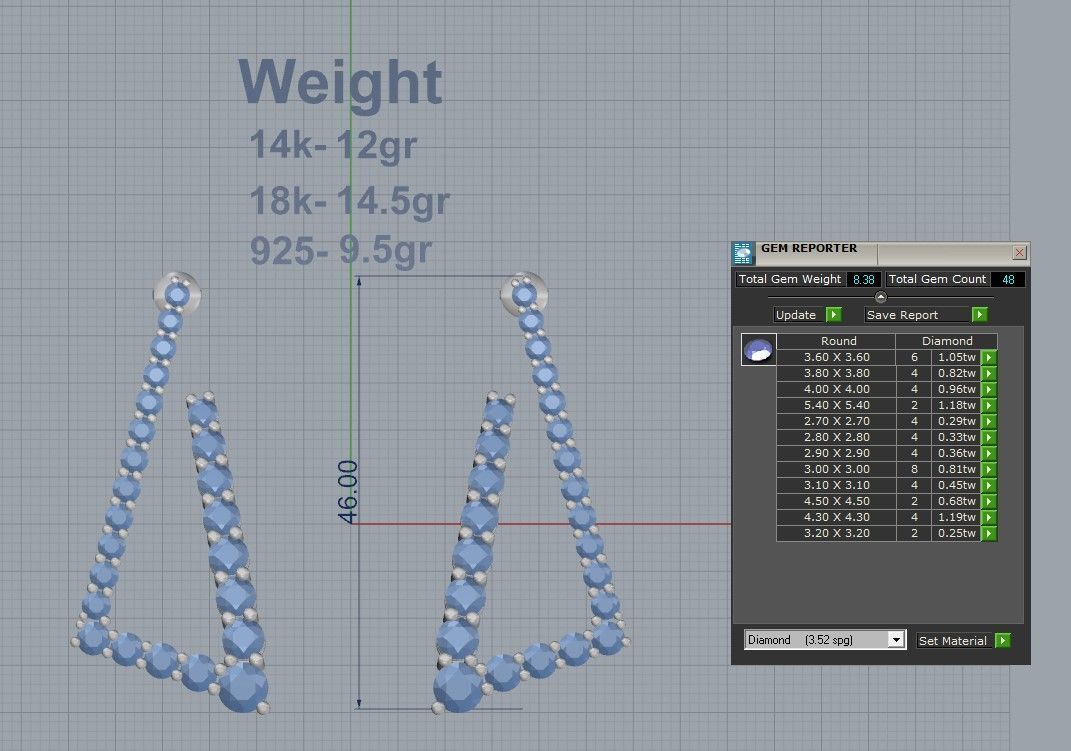
Task: Select the 3.10 X 3.10 size cell
Action: [x=837, y=485]
